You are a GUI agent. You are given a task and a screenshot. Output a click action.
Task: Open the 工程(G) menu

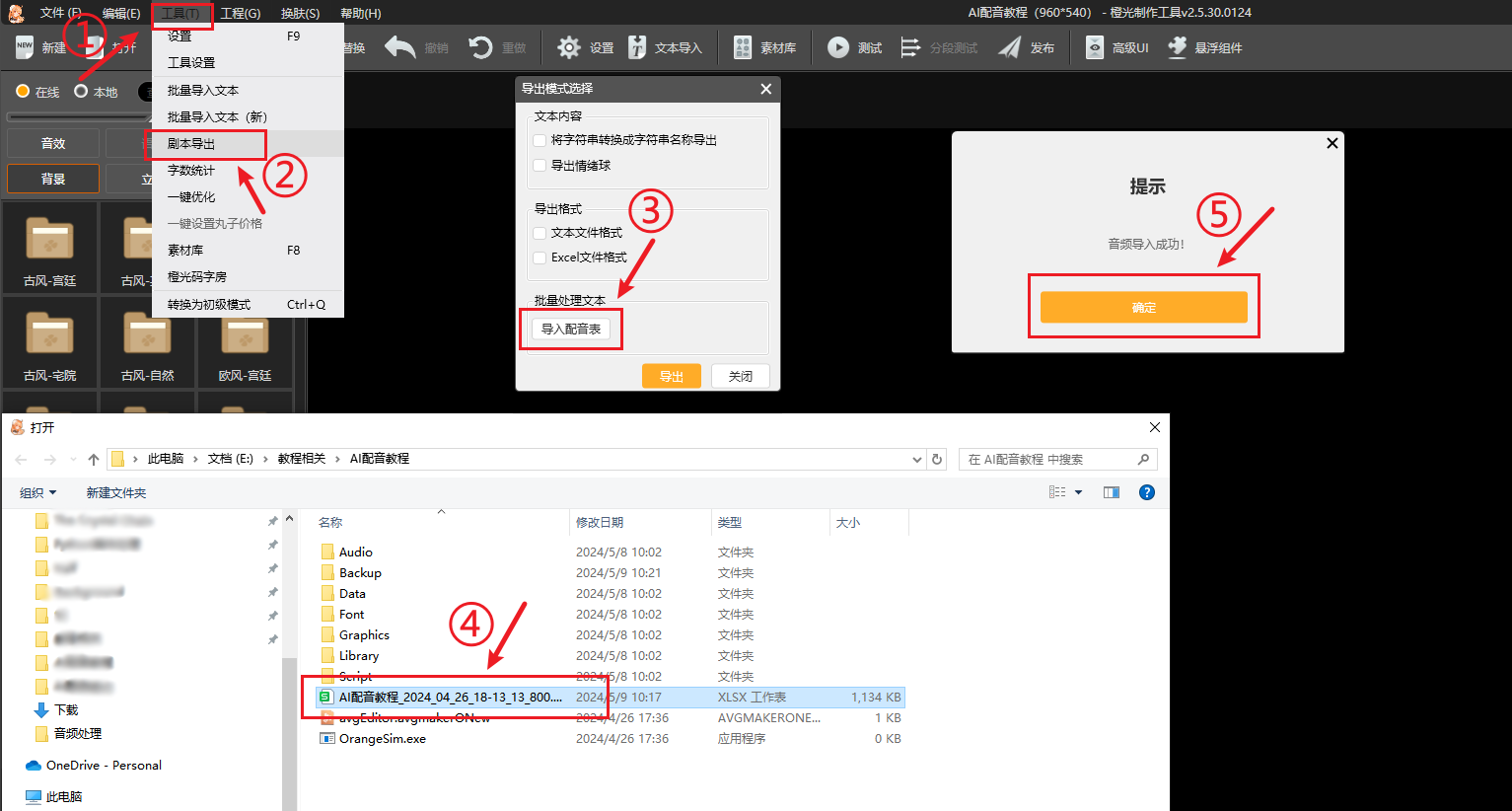[241, 13]
